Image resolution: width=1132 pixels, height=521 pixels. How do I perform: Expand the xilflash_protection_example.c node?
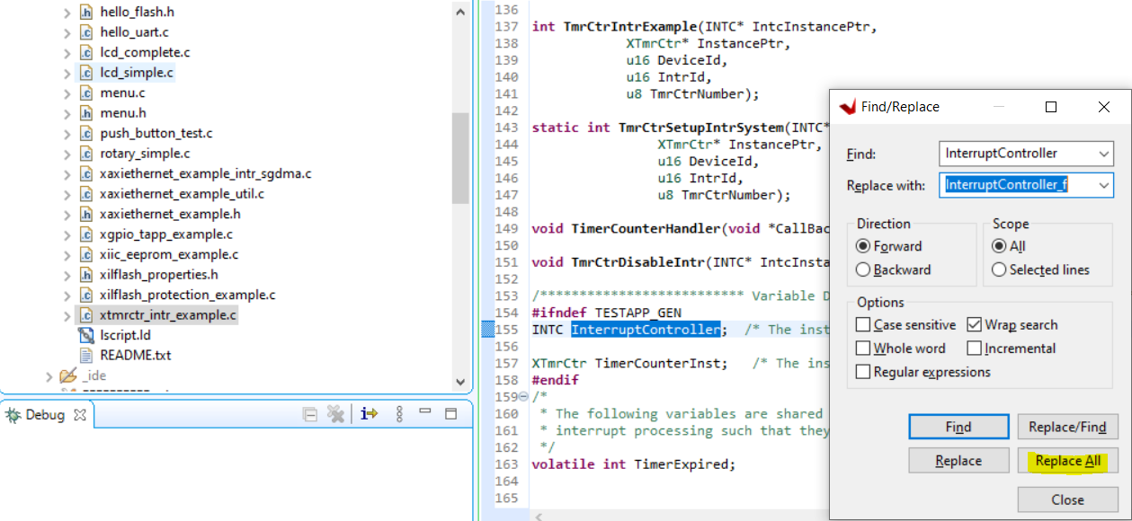pos(67,295)
